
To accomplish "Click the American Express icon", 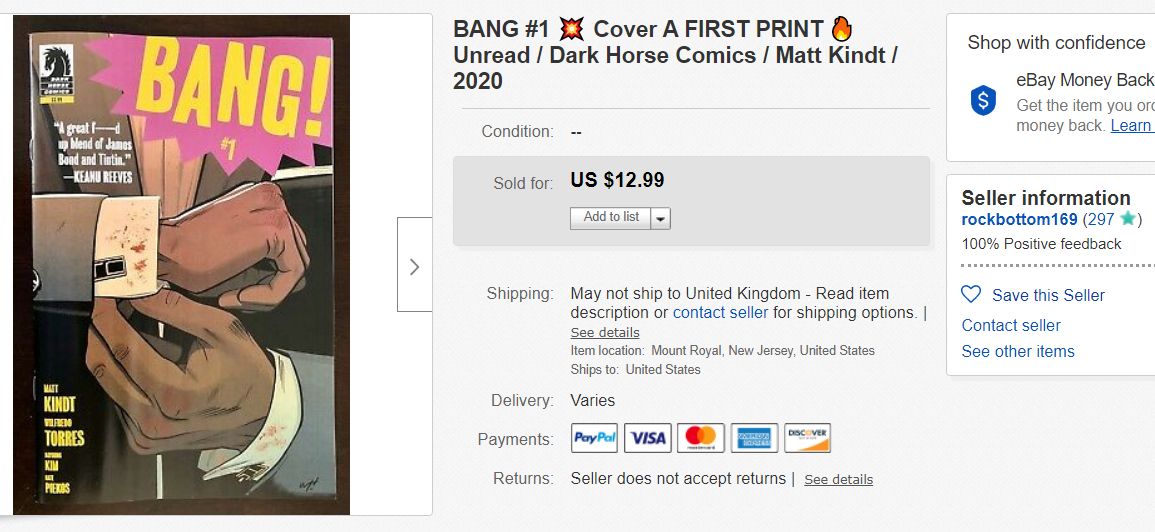I will click(x=754, y=438).
